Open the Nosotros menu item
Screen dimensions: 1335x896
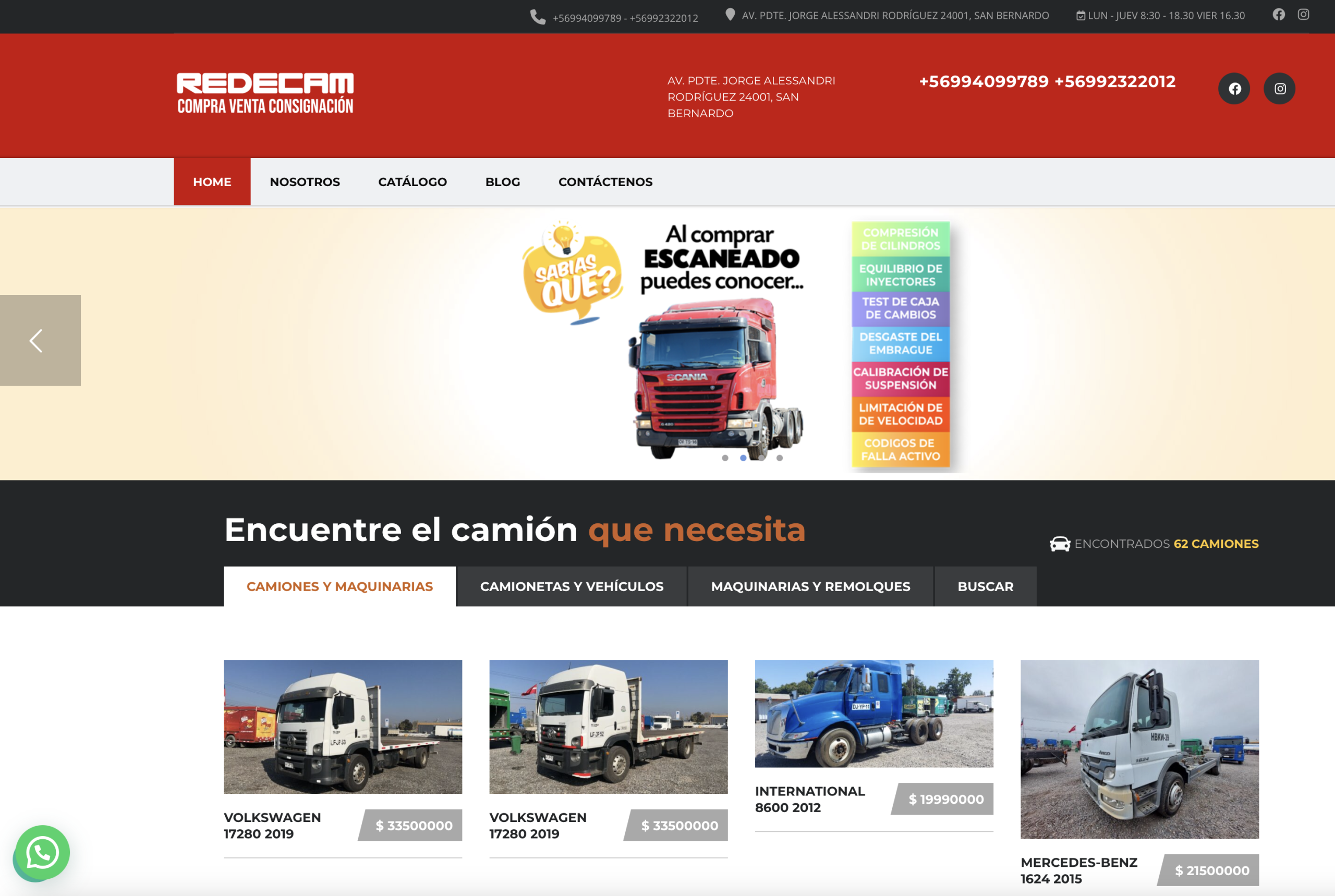point(305,182)
